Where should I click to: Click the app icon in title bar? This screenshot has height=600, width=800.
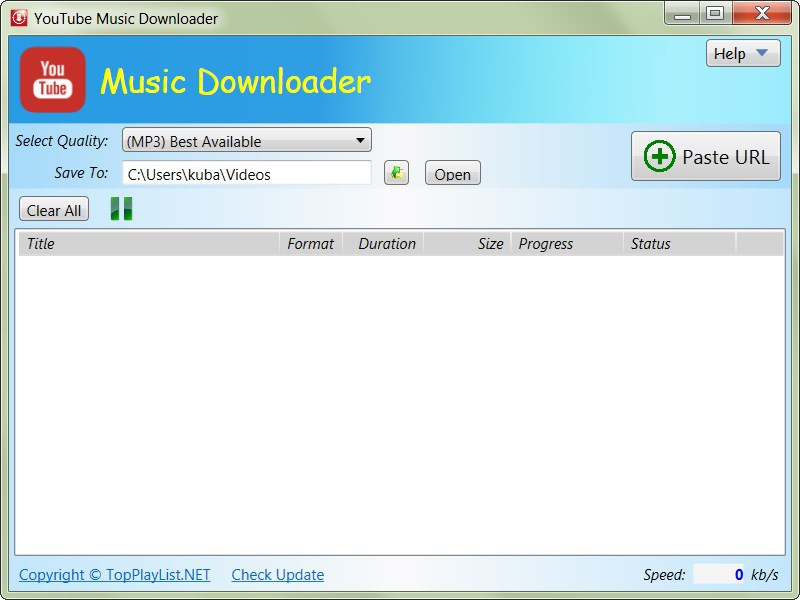click(x=19, y=18)
